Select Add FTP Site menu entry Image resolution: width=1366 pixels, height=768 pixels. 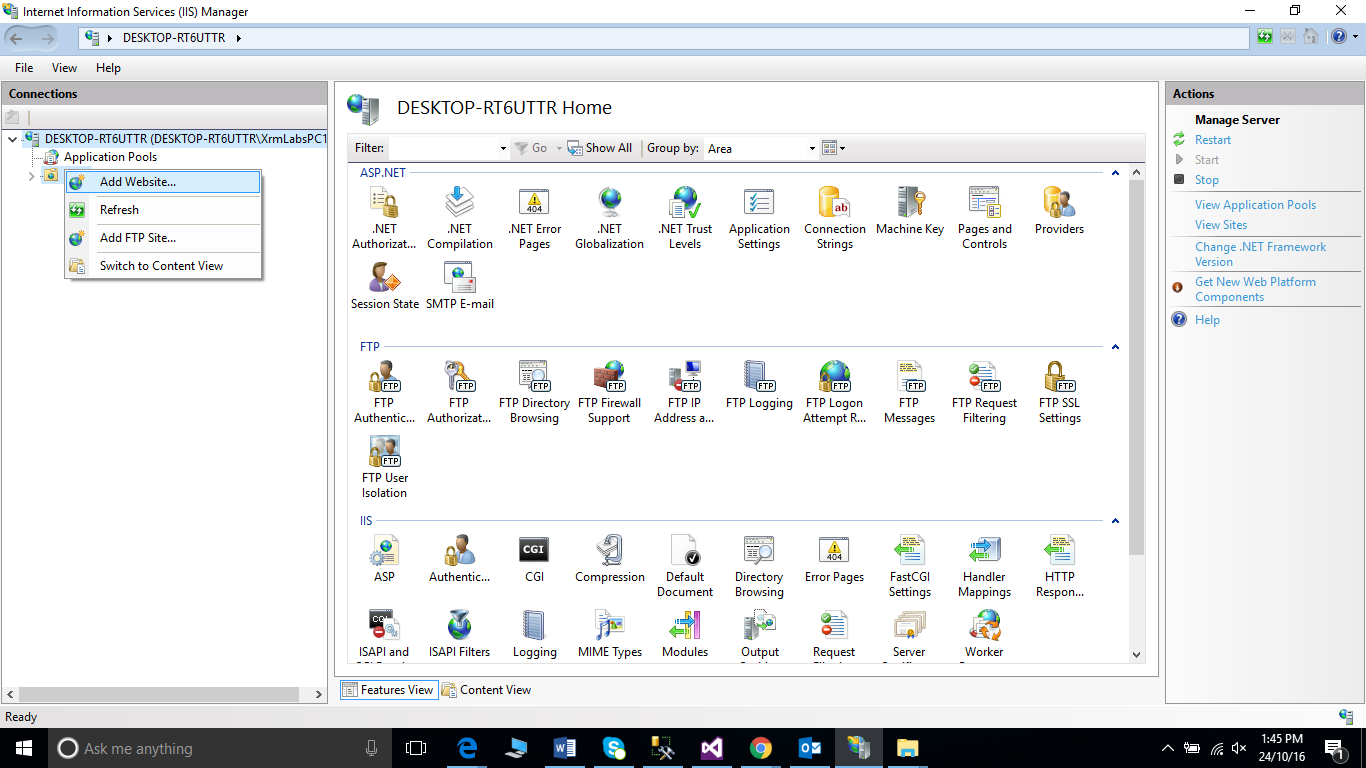138,238
